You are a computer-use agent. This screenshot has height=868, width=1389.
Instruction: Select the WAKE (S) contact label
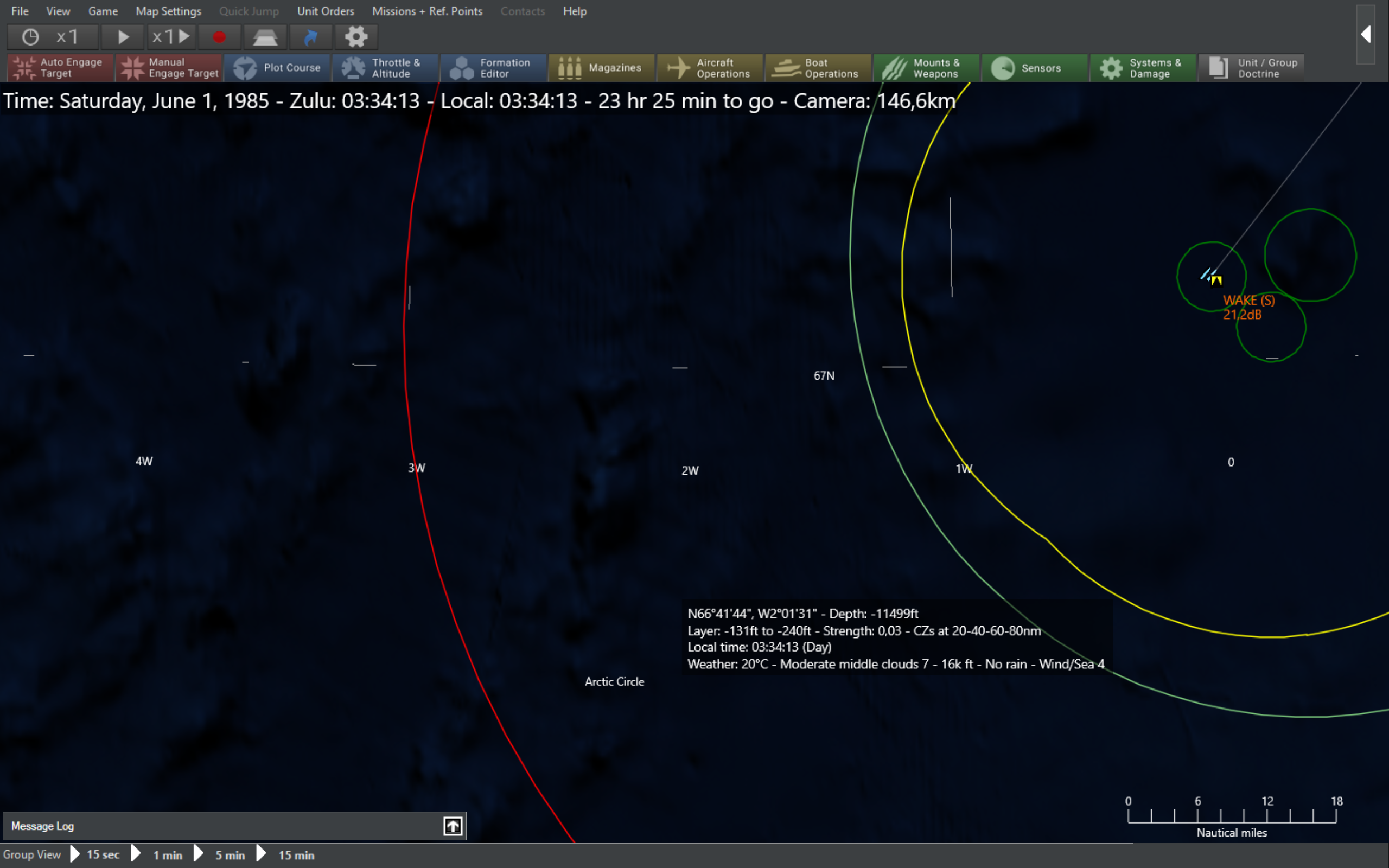coord(1248,300)
